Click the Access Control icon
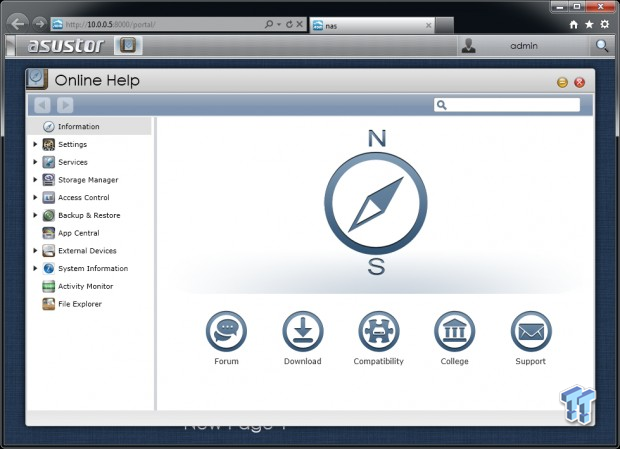Viewport: 620px width, 449px height. [x=49, y=197]
